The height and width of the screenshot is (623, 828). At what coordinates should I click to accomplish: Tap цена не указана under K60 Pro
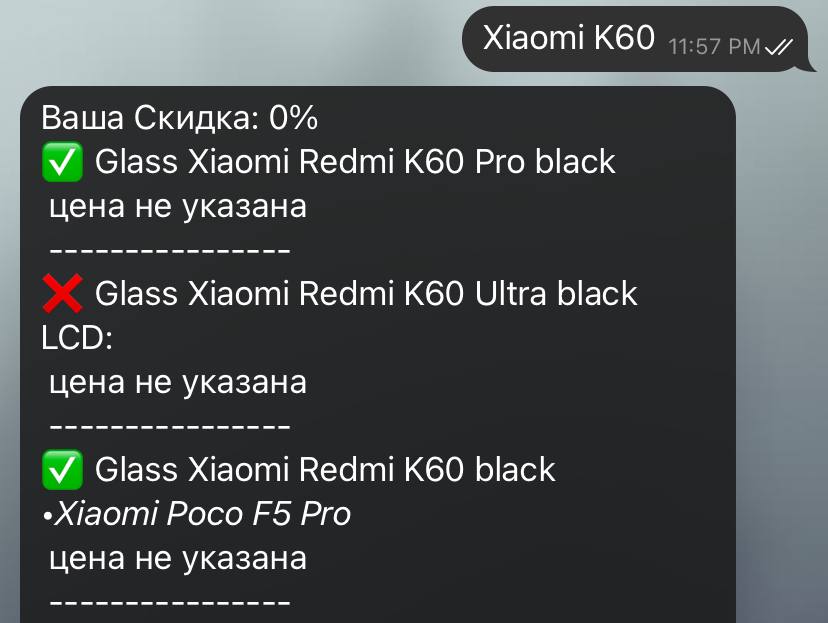(178, 206)
